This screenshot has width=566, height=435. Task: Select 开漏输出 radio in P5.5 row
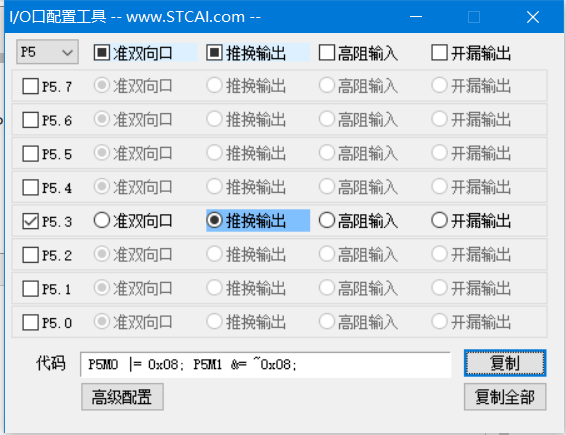(439, 153)
